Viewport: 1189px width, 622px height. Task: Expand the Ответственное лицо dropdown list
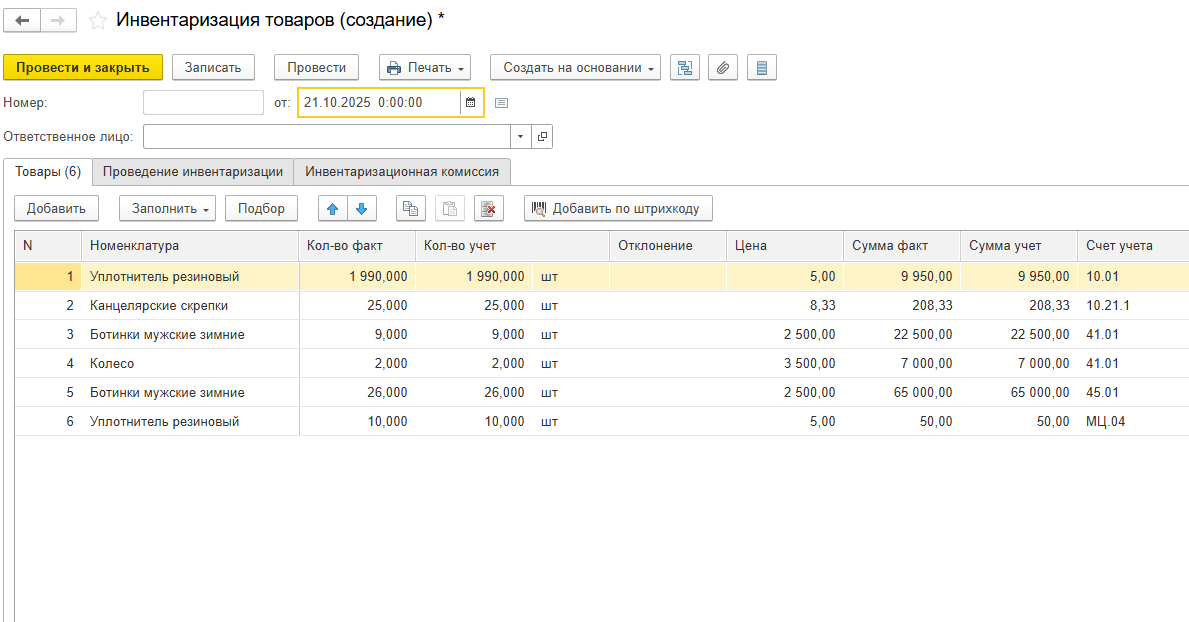pyautogui.click(x=521, y=136)
